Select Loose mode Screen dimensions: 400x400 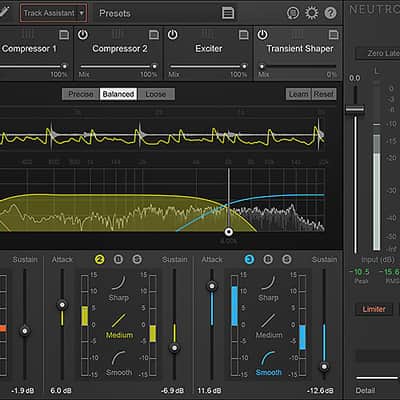156,94
